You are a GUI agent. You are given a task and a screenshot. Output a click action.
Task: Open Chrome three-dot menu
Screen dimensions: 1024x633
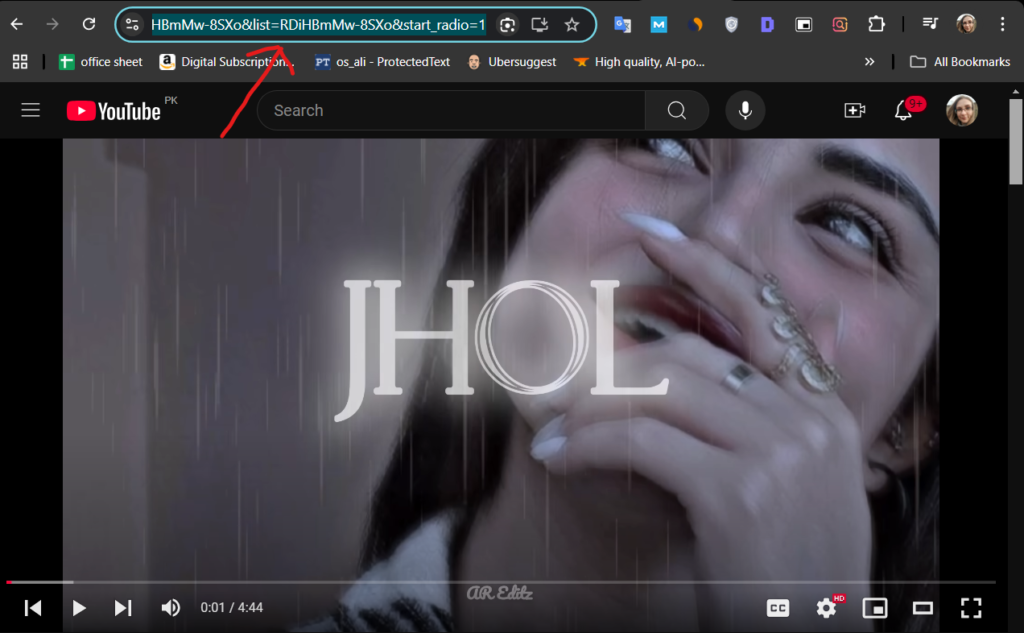pyautogui.click(x=1002, y=24)
